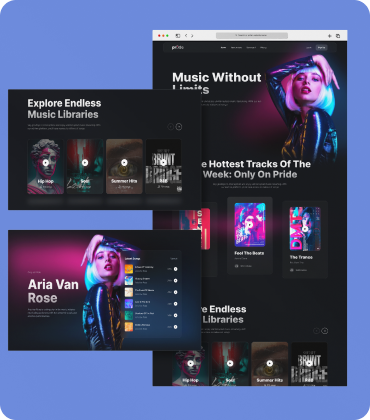Click the login link in navbar
Screen dimensions: 370x420
pyautogui.click(x=309, y=48)
